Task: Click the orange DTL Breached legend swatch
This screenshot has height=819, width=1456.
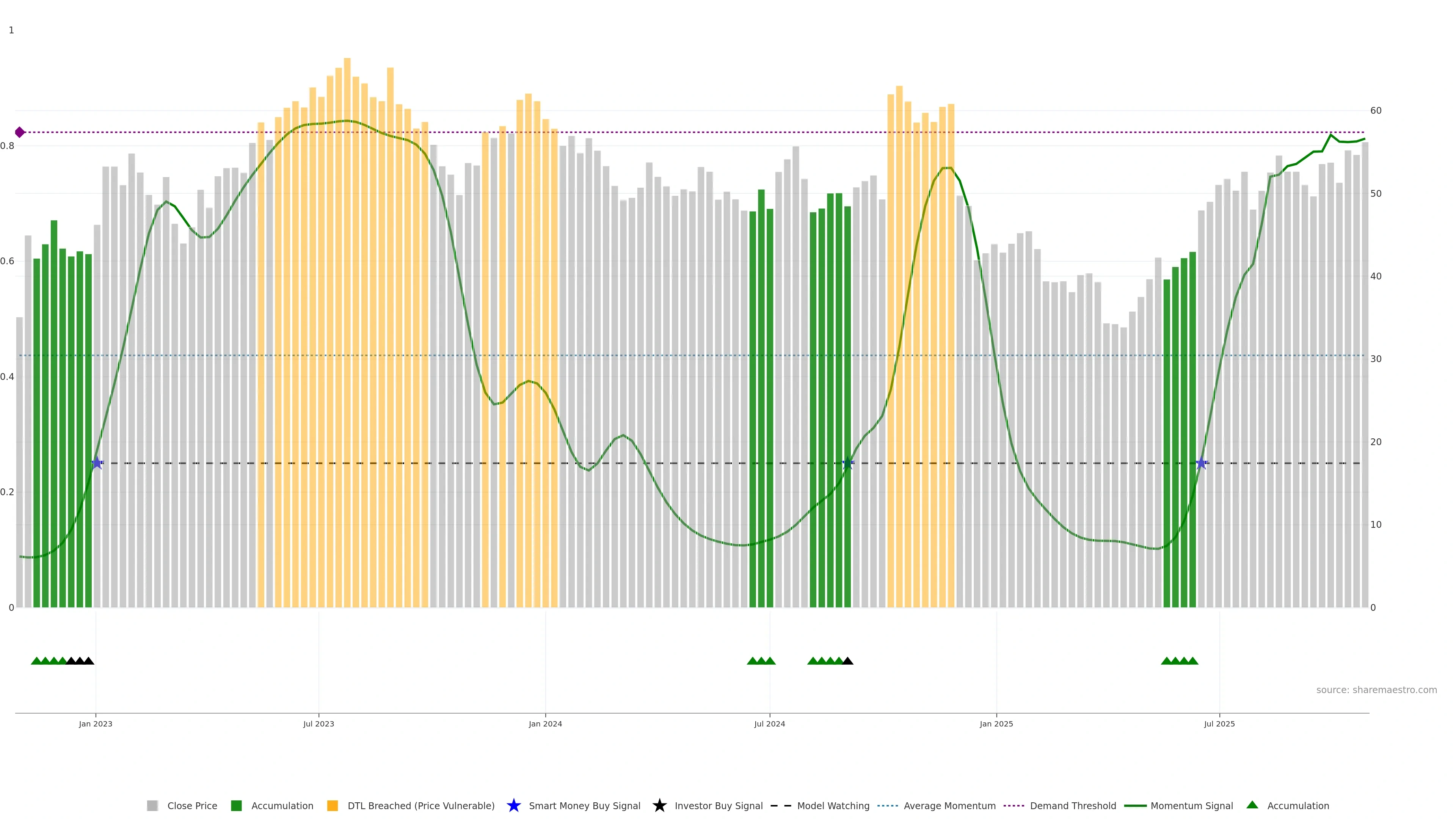Action: pyautogui.click(x=333, y=805)
